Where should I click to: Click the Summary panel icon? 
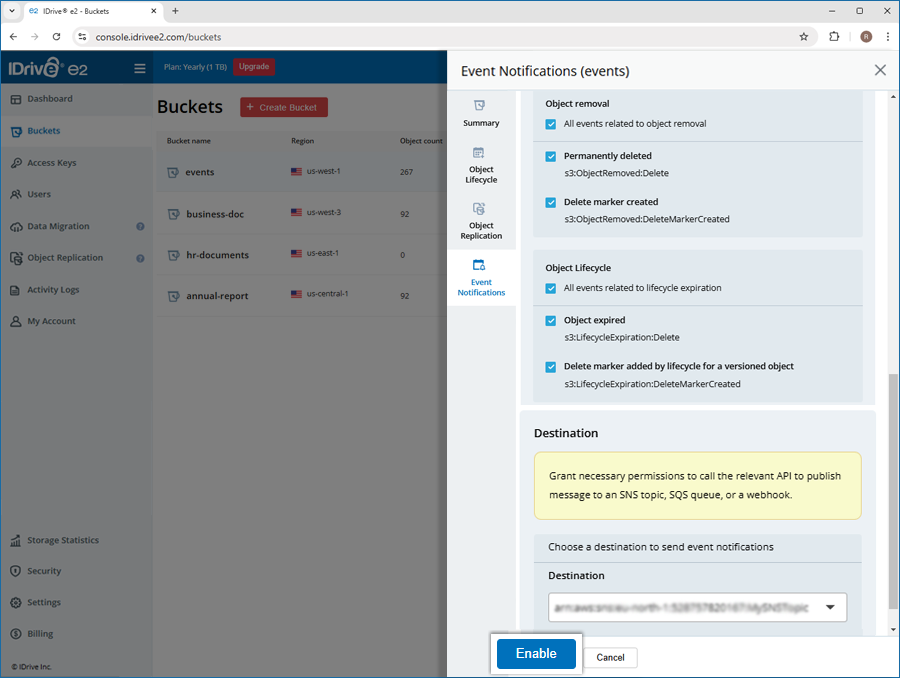[479, 106]
